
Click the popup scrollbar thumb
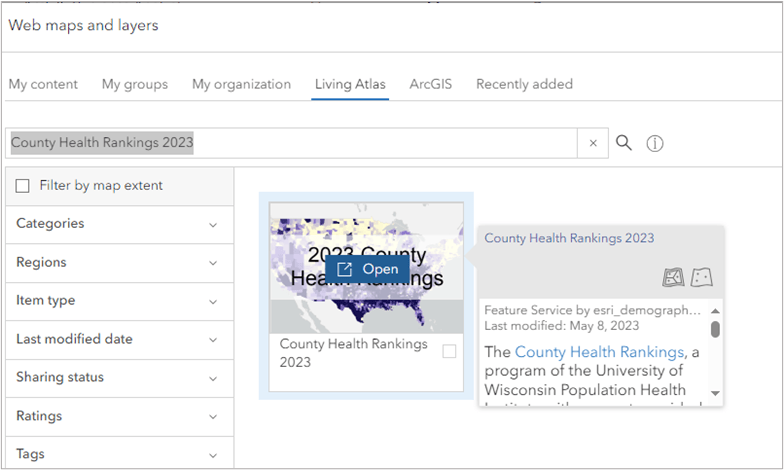tap(716, 330)
